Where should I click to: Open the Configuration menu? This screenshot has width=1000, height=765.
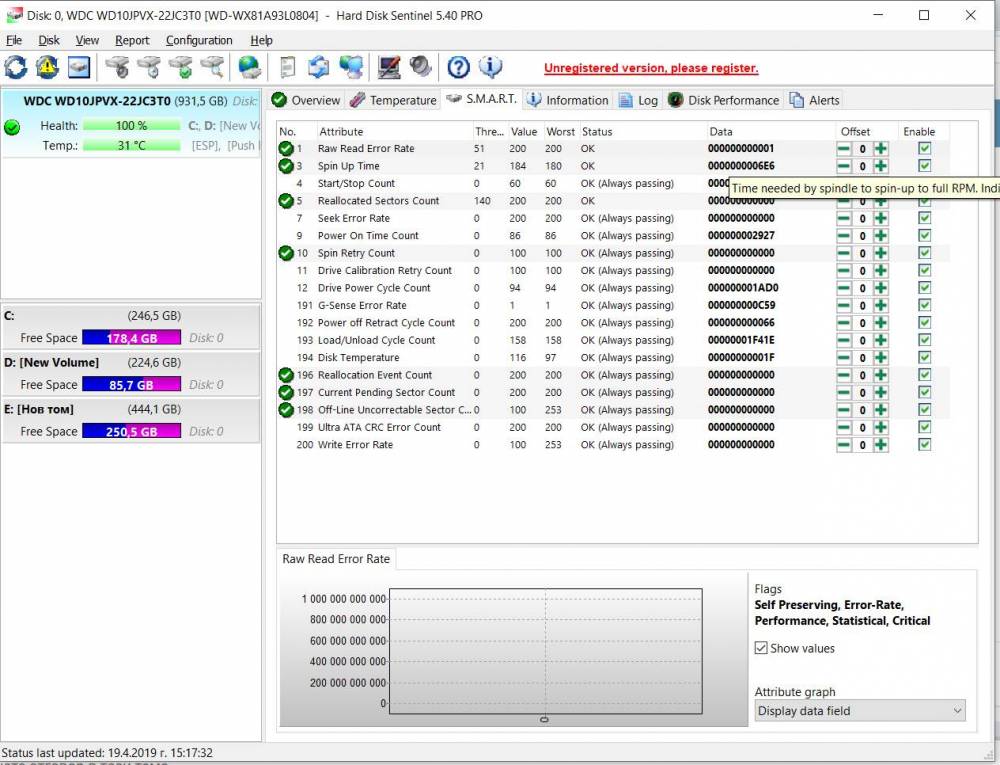[x=199, y=40]
